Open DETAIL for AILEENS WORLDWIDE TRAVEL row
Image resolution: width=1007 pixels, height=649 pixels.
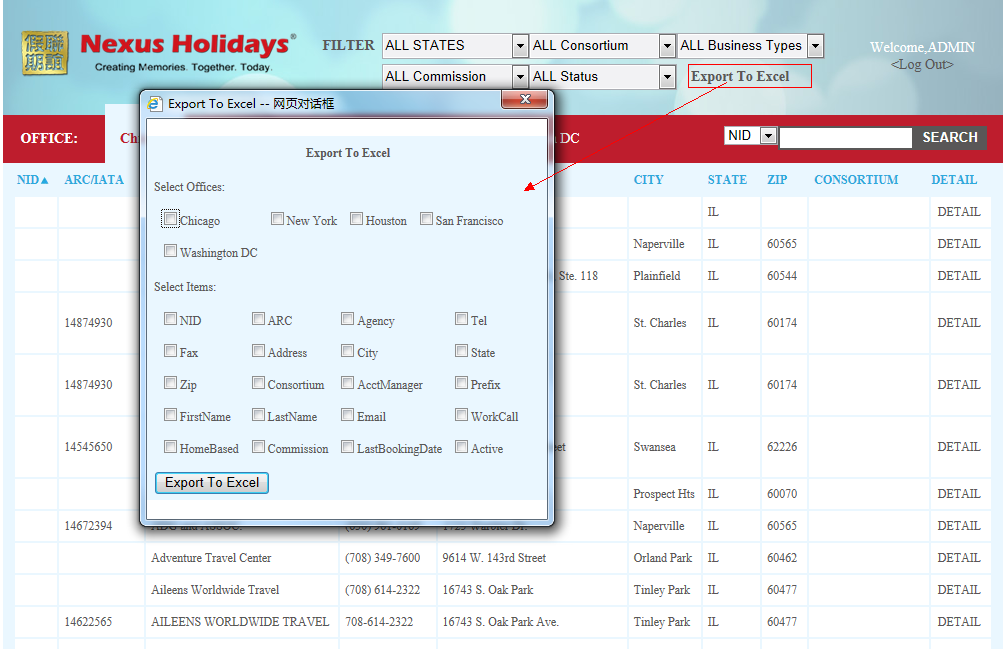coord(959,622)
